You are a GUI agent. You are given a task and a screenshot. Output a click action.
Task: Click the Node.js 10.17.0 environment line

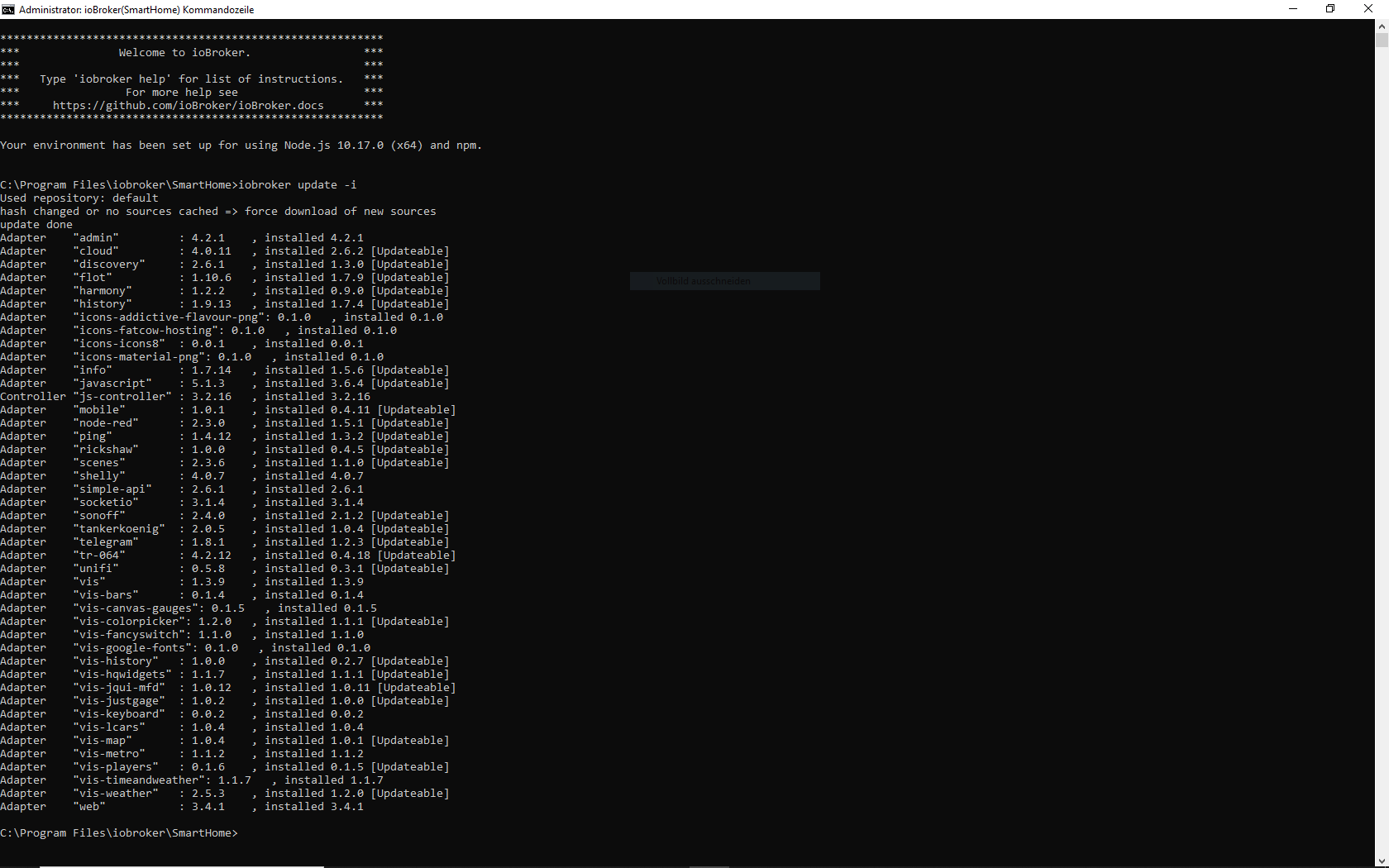[241, 145]
